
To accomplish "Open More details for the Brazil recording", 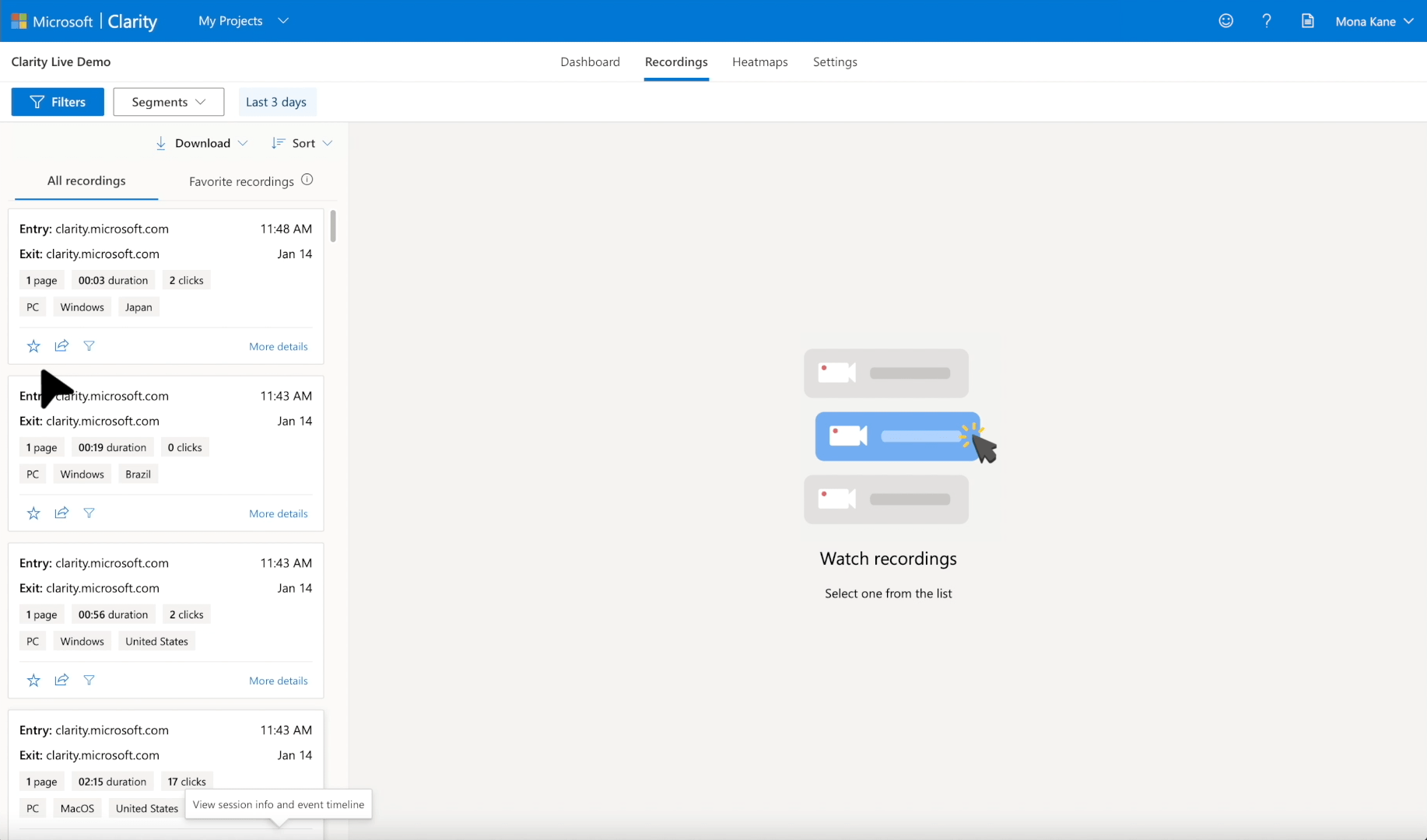I will (278, 513).
